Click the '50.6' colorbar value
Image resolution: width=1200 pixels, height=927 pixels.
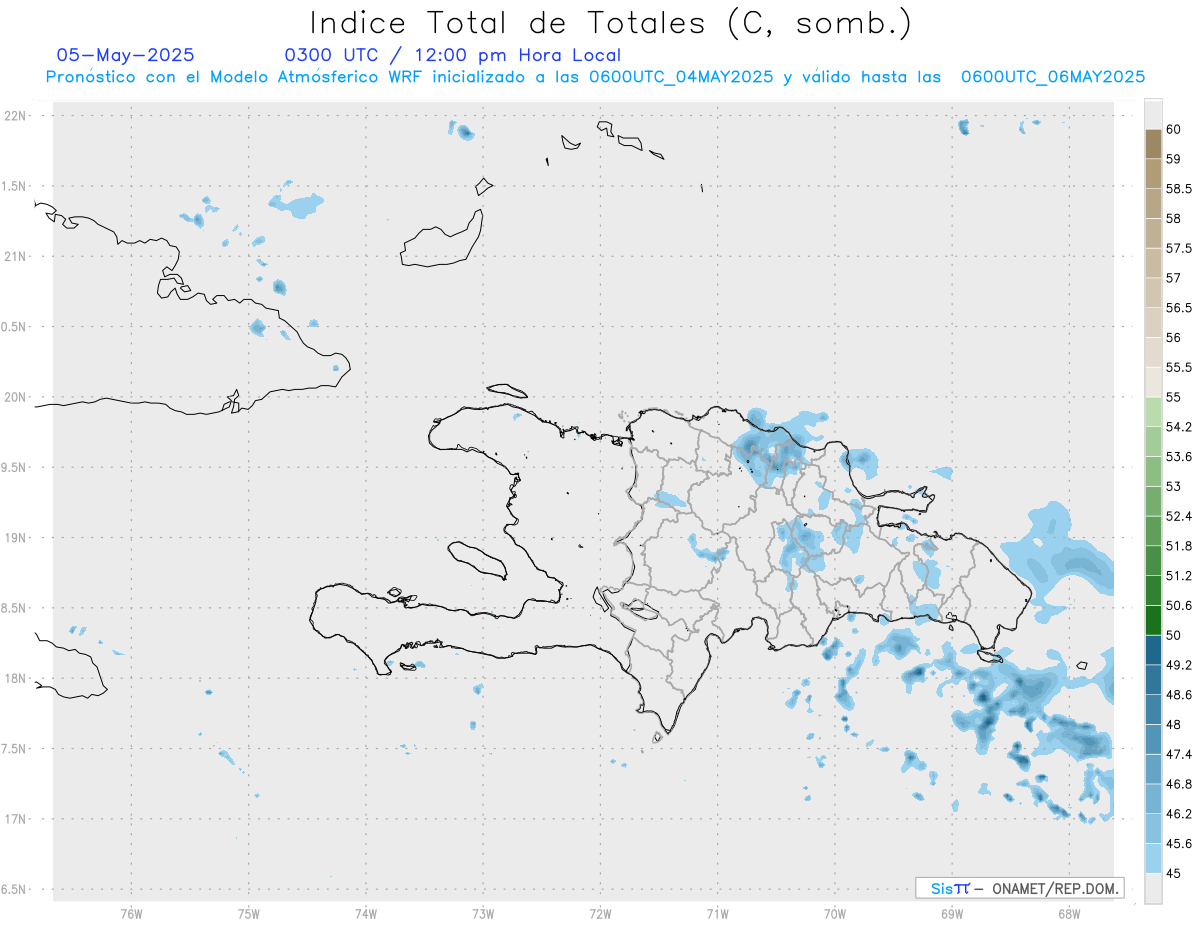click(1179, 605)
